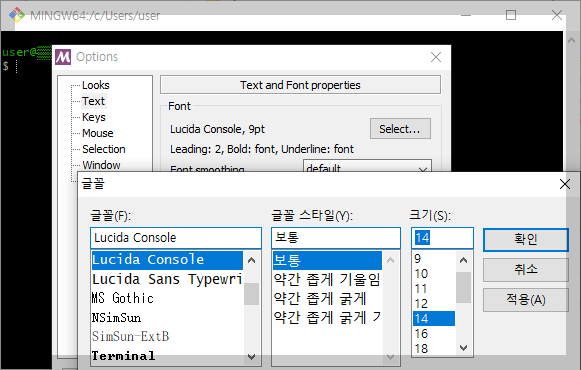Screen dimensions: 581x370
Task: Click the Select... font button
Action: (400, 129)
